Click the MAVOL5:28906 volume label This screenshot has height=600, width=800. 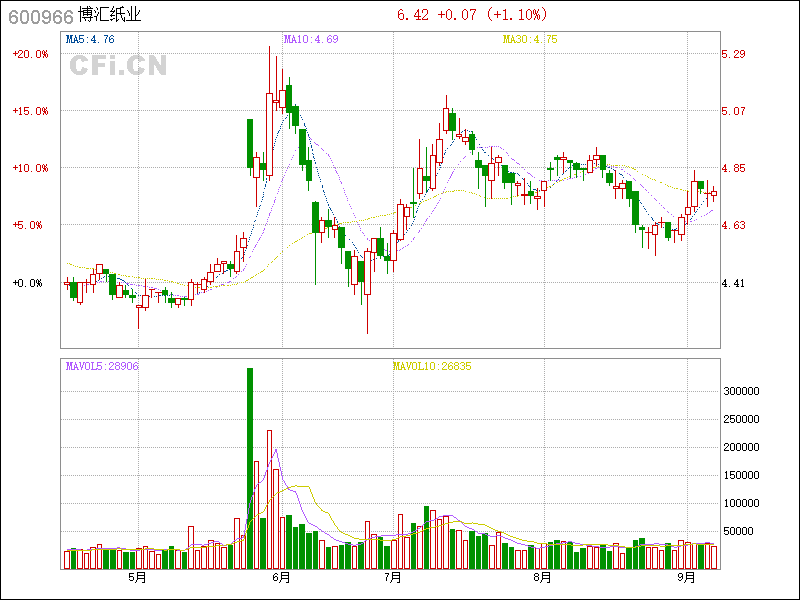[x=102, y=367]
